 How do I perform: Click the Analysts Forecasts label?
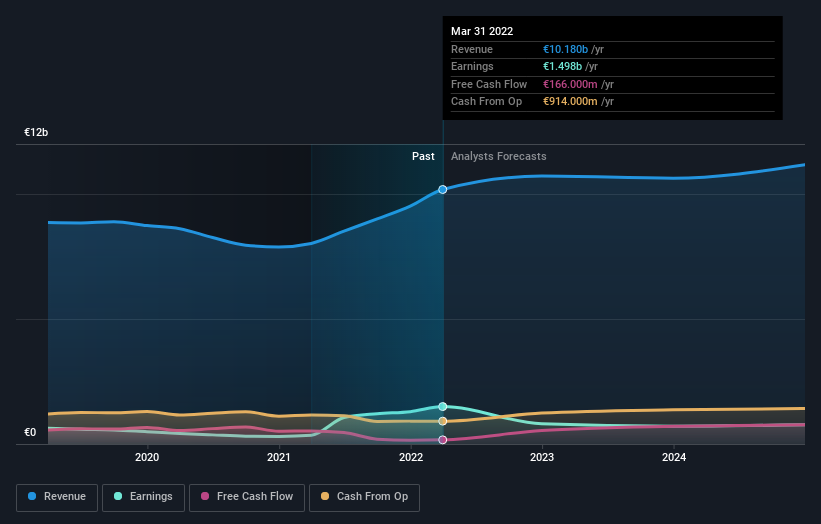[x=498, y=156]
